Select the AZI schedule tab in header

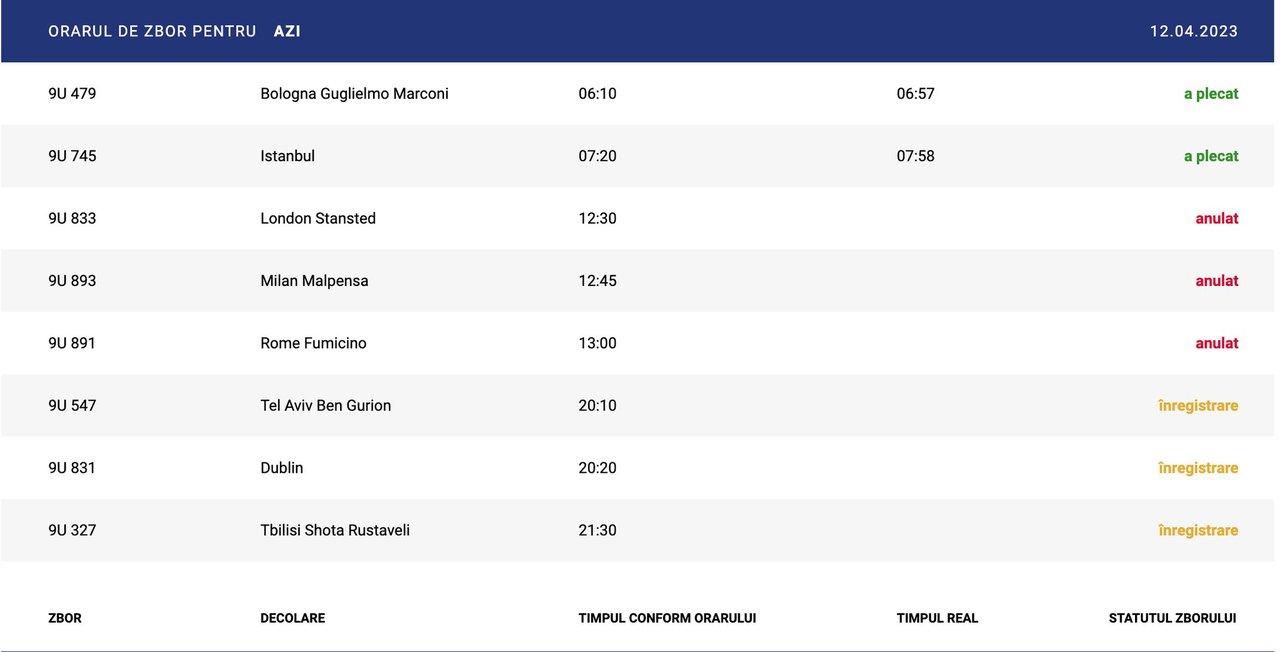(287, 31)
